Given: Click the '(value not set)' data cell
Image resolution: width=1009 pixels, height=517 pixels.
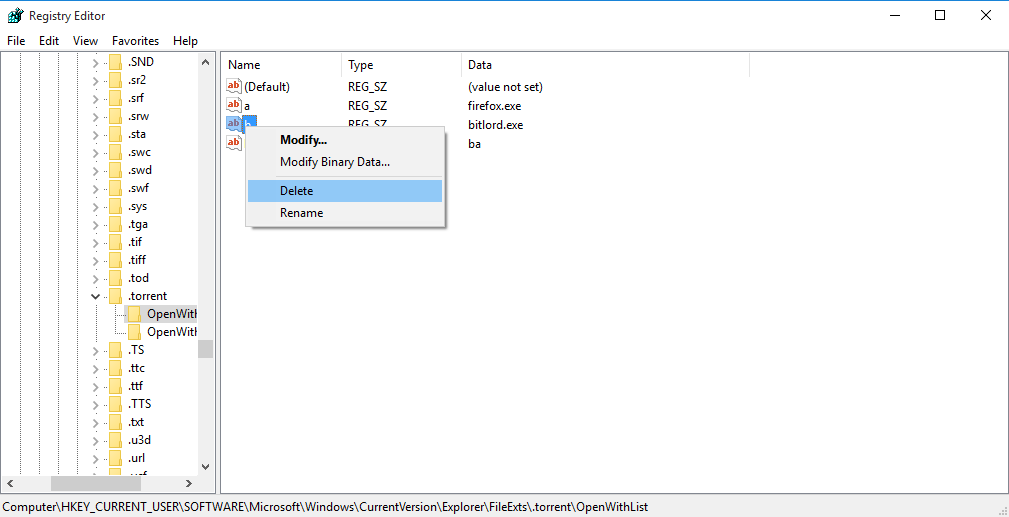Looking at the screenshot, I should click(x=505, y=87).
